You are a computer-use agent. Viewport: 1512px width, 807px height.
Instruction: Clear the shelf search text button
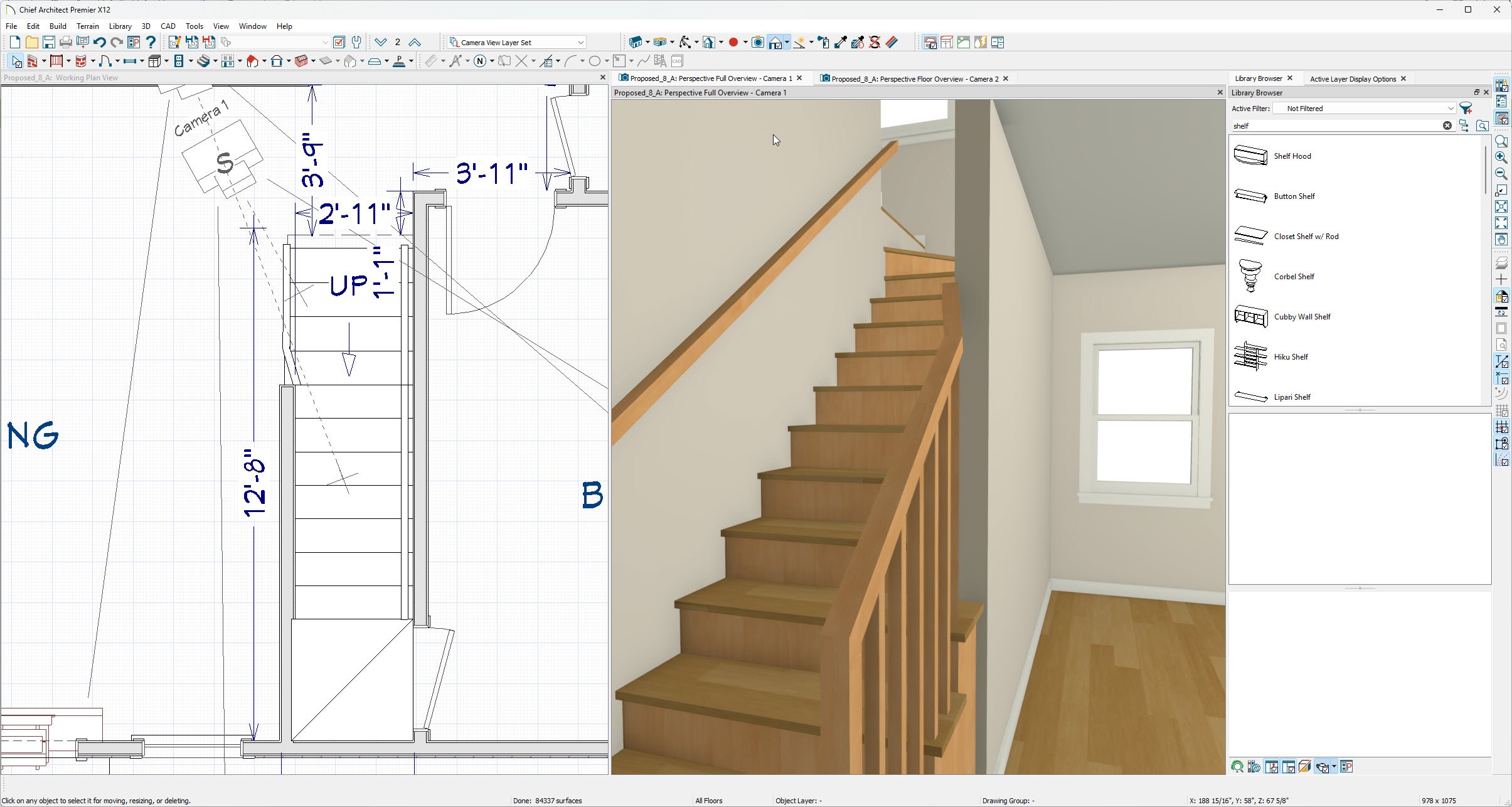(x=1447, y=126)
